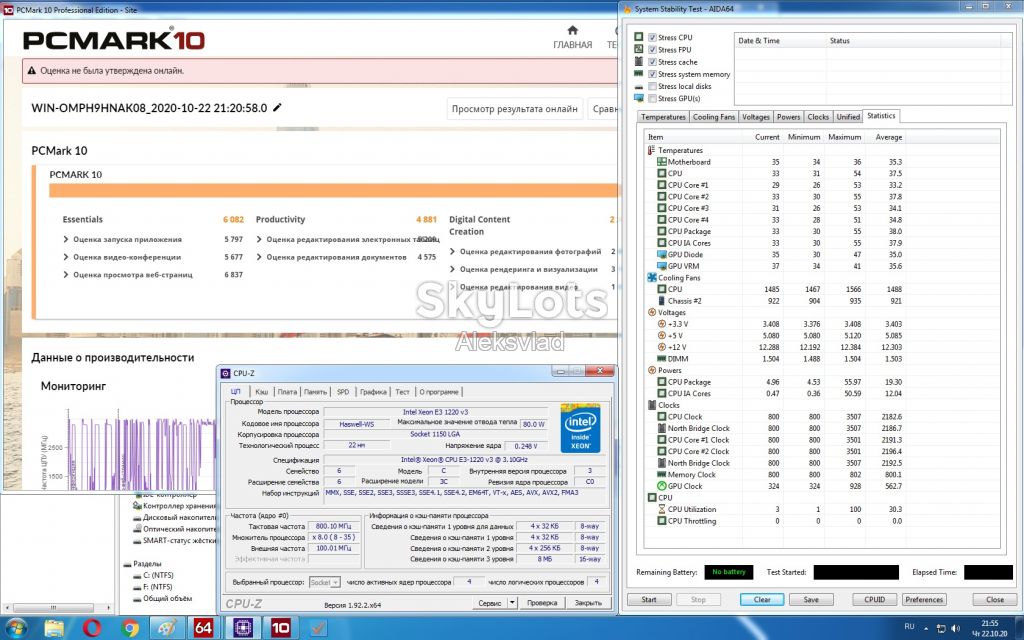1024x640 pixels.
Task: Click the orange PCMARK 10 score bar
Action: tap(333, 191)
